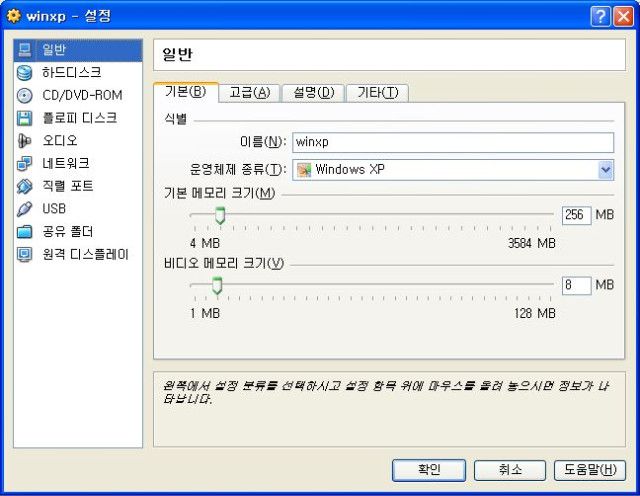Click the 3584 MB maximum label
The height and width of the screenshot is (496, 640).
[x=532, y=243]
